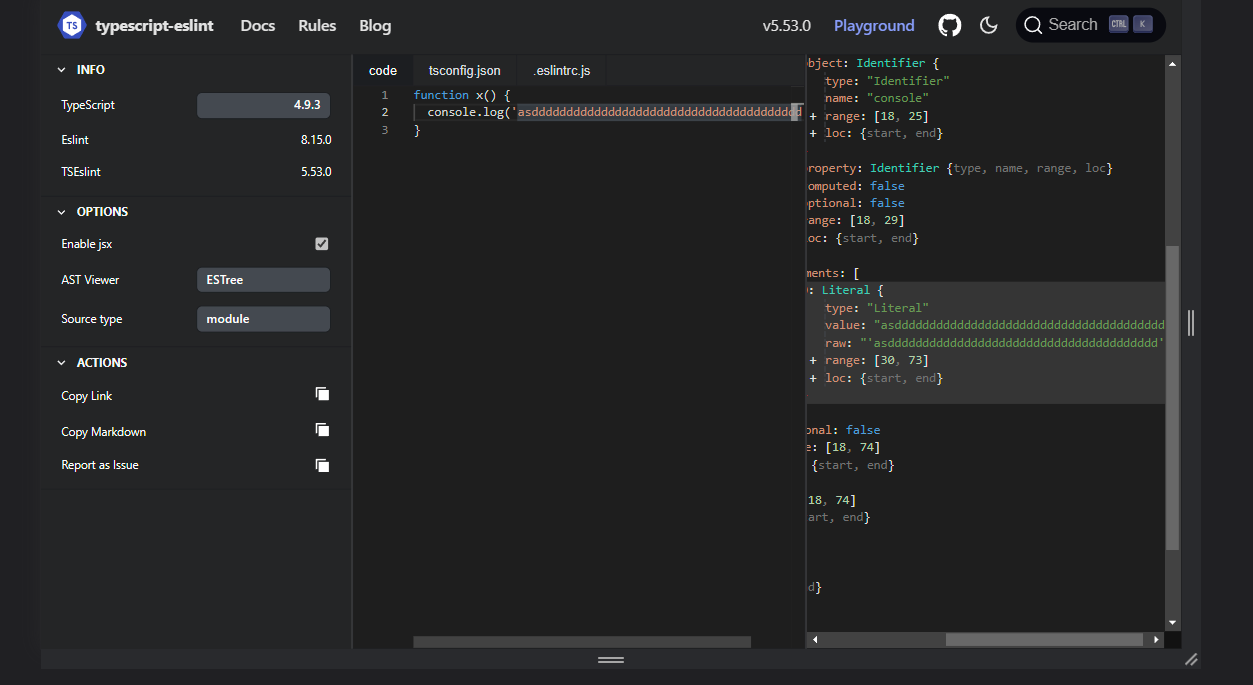Click the console.log string argument
Screen dimensions: 1253x685
coord(656,112)
